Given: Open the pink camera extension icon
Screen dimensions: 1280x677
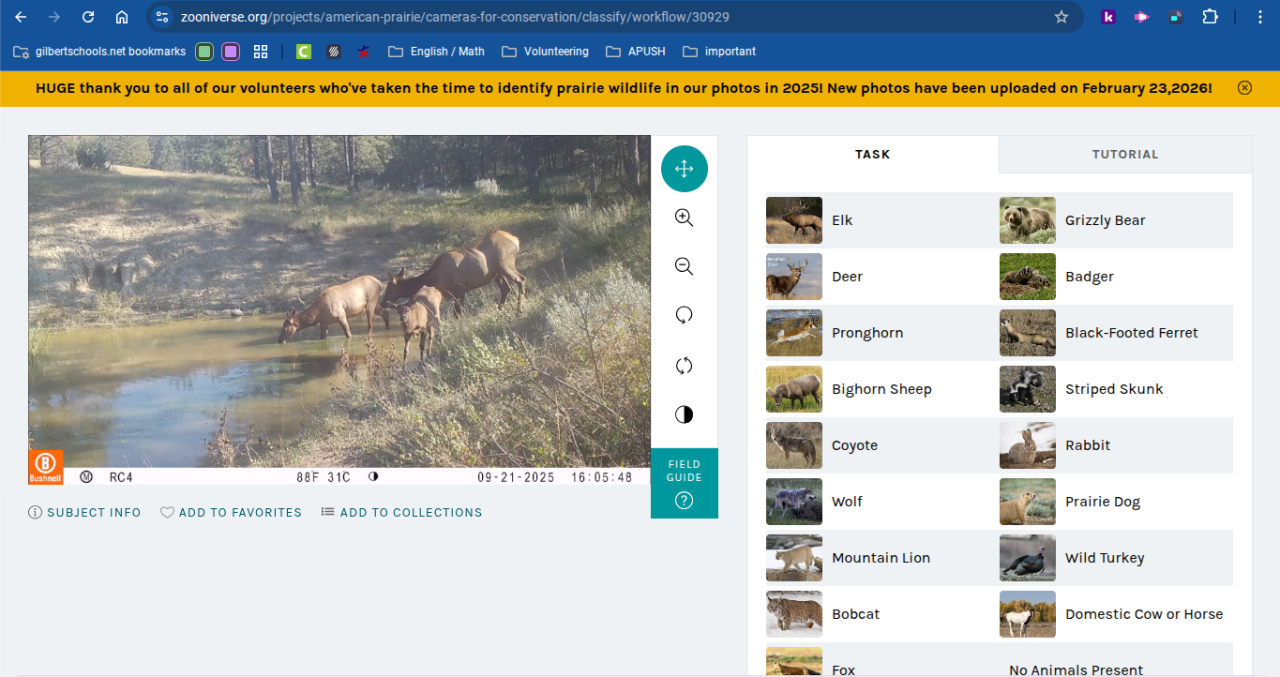Looking at the screenshot, I should coord(1141,17).
